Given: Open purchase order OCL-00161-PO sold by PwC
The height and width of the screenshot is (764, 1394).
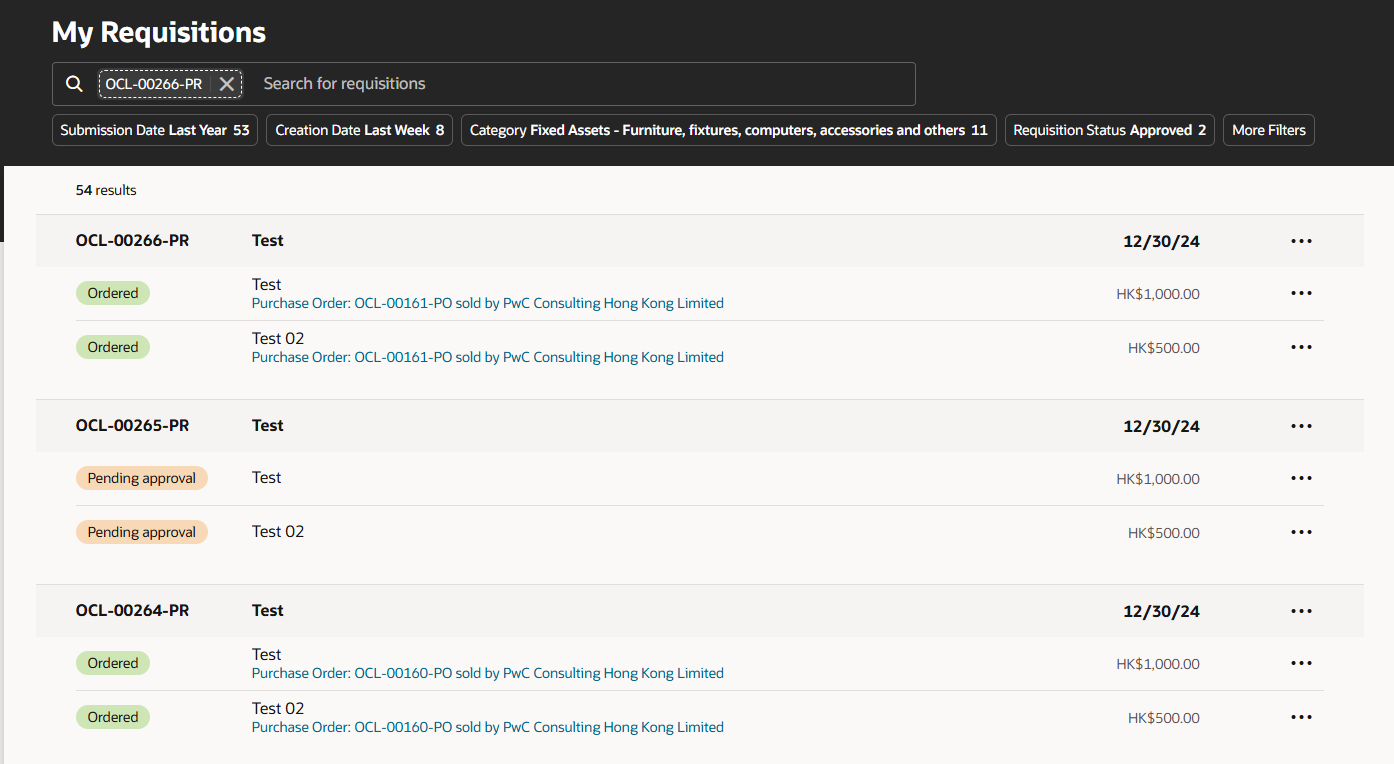Looking at the screenshot, I should pyautogui.click(x=487, y=302).
